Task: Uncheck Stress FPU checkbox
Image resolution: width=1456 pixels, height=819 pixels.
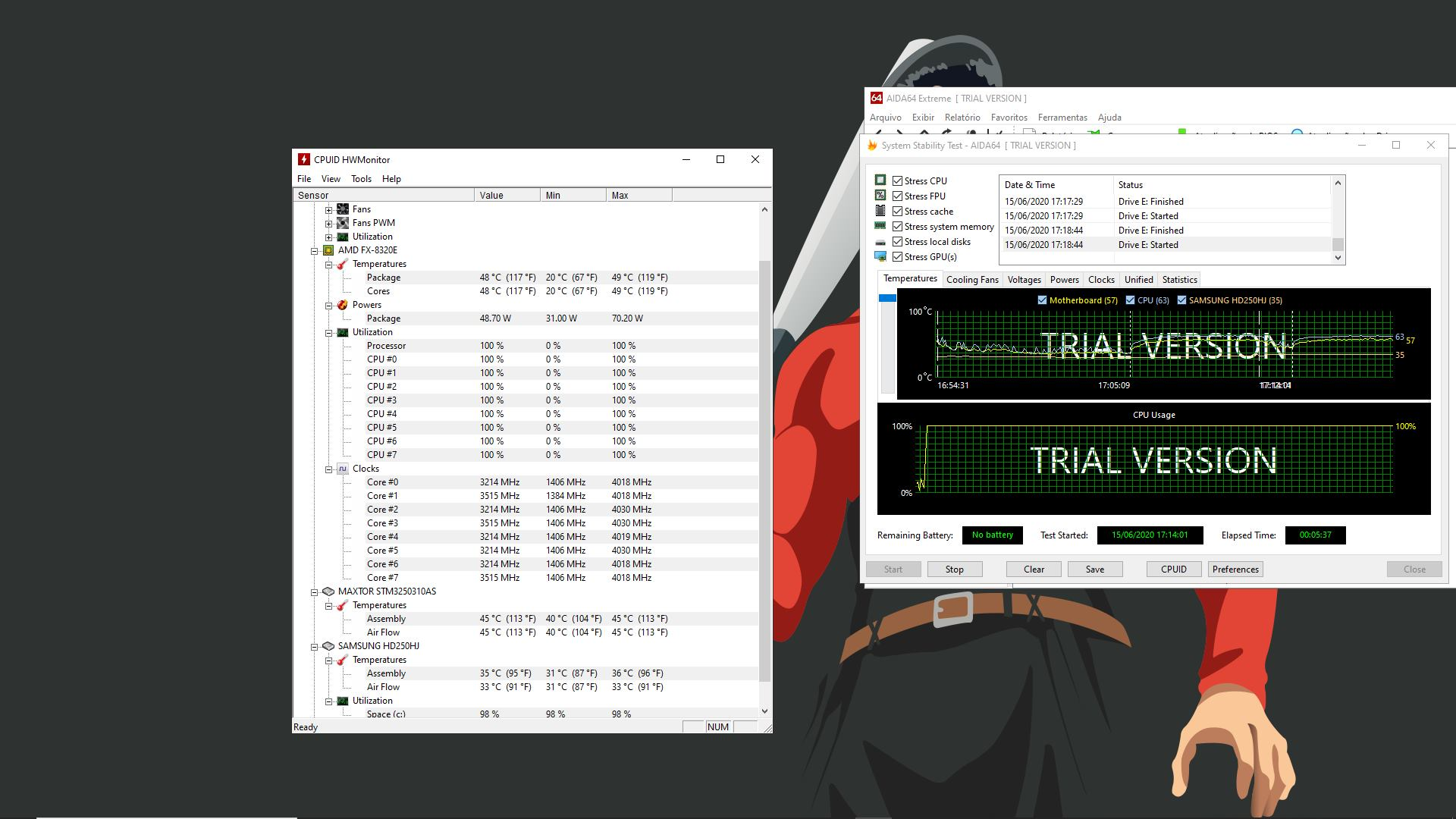Action: click(x=898, y=196)
